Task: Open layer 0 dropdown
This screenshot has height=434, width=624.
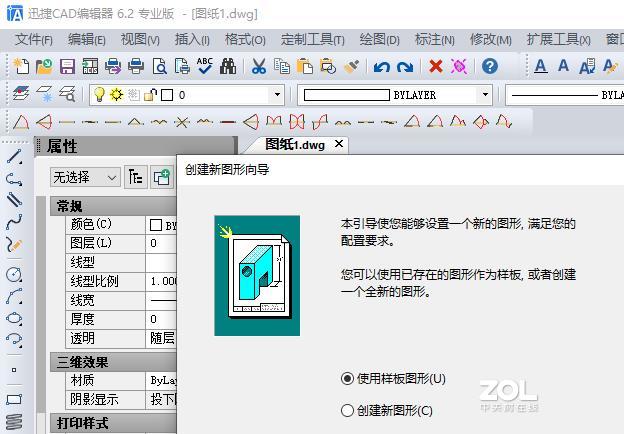Action: tap(277, 95)
